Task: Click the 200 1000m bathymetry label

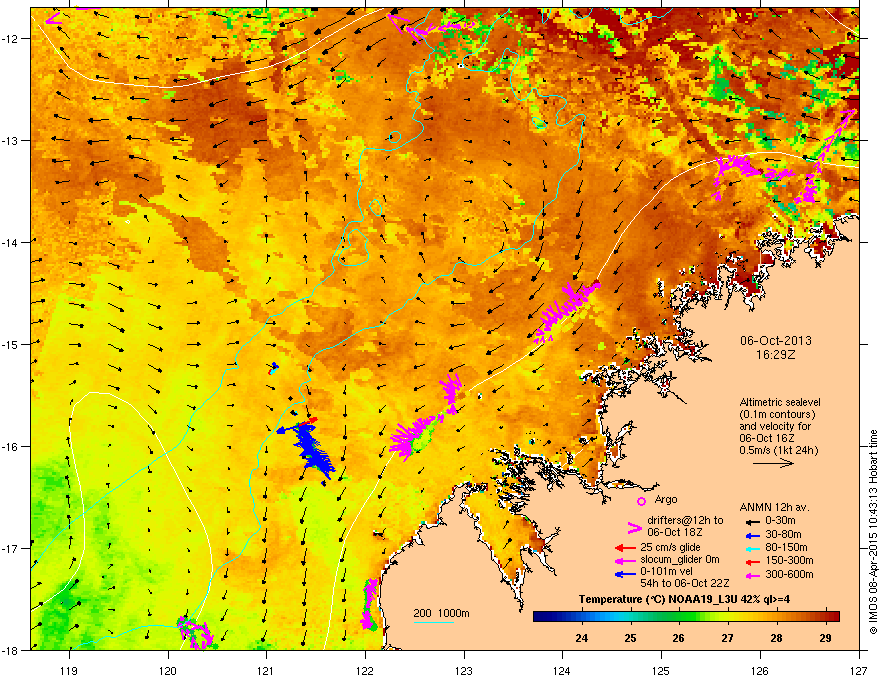Action: [441, 613]
